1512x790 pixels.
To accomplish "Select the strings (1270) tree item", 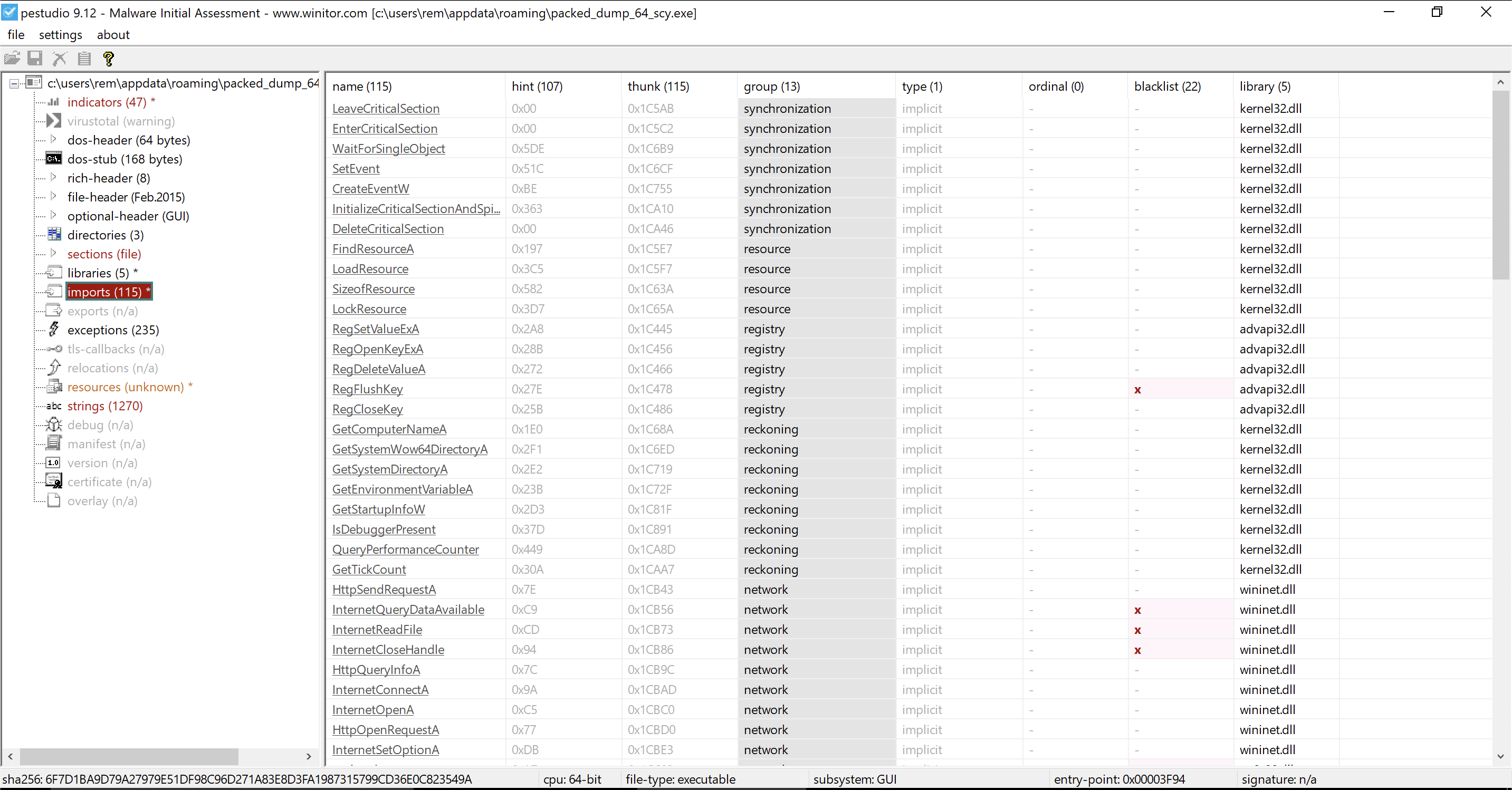I will click(x=105, y=406).
